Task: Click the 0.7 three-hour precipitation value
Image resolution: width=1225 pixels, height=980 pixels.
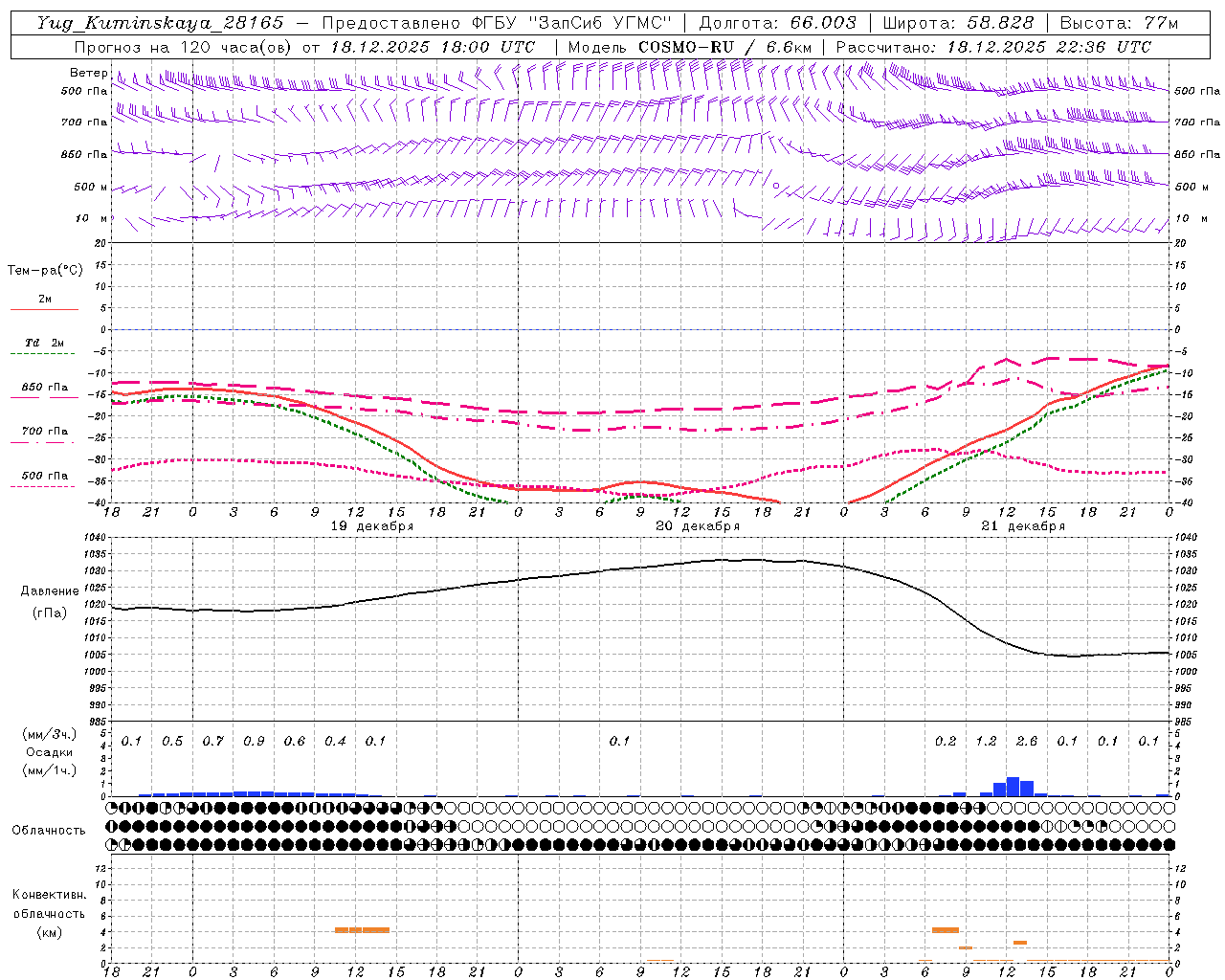Action: click(x=212, y=742)
